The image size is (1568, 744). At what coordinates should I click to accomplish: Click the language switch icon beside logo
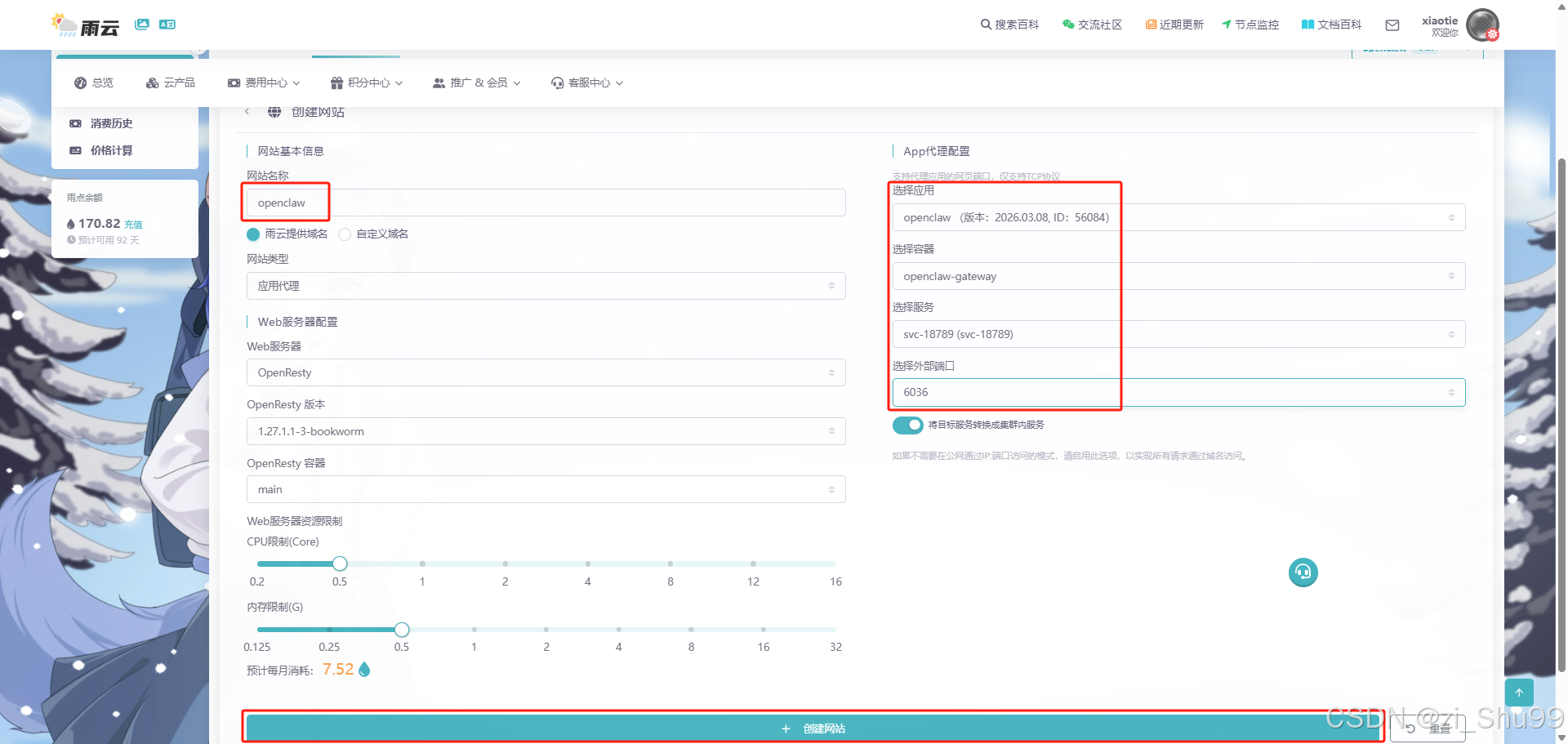[x=167, y=25]
